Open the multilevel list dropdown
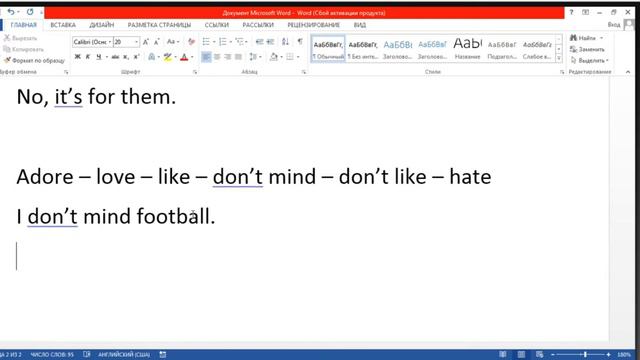This screenshot has width=640, height=360. [247, 42]
